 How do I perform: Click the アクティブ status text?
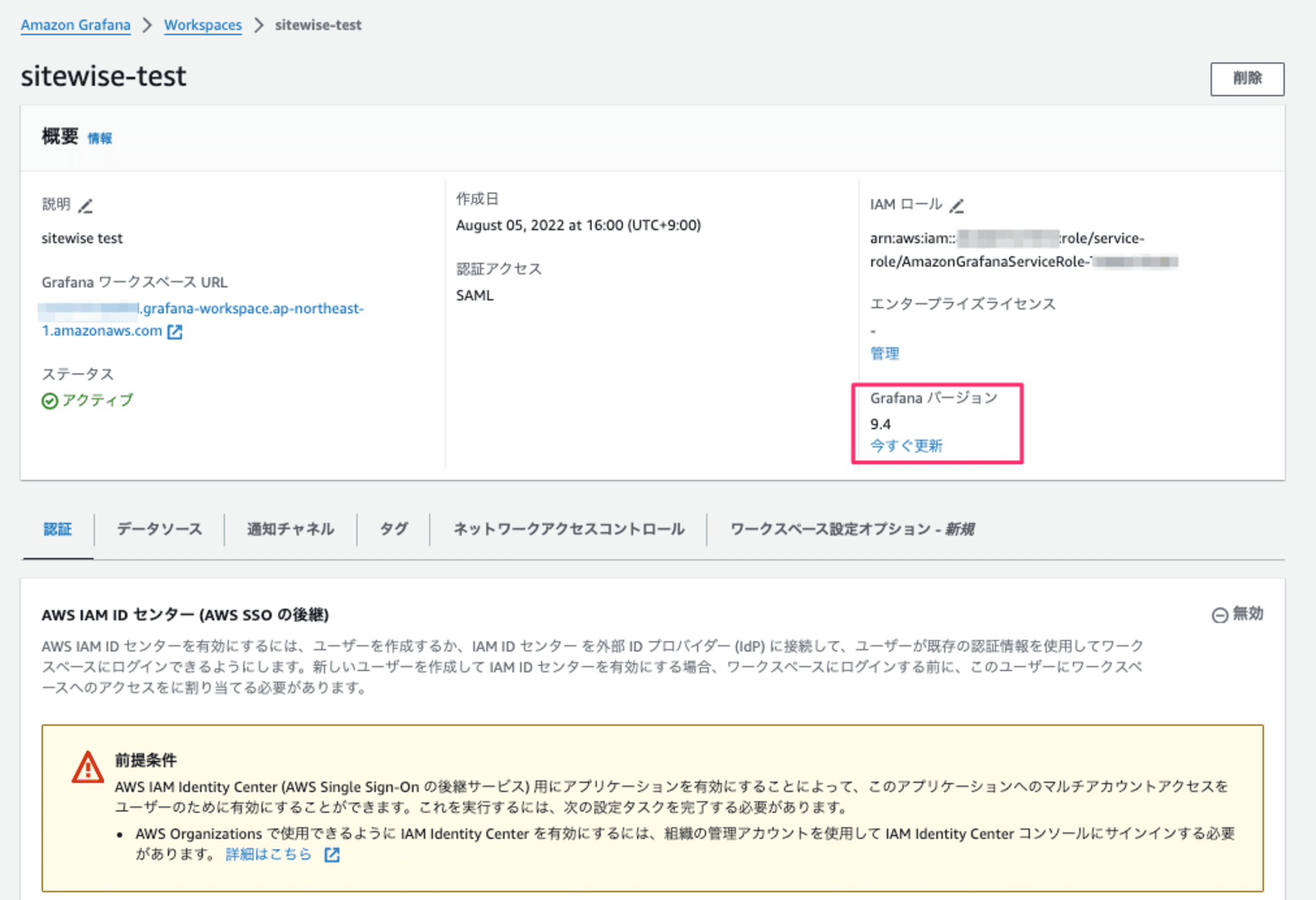pos(97,400)
